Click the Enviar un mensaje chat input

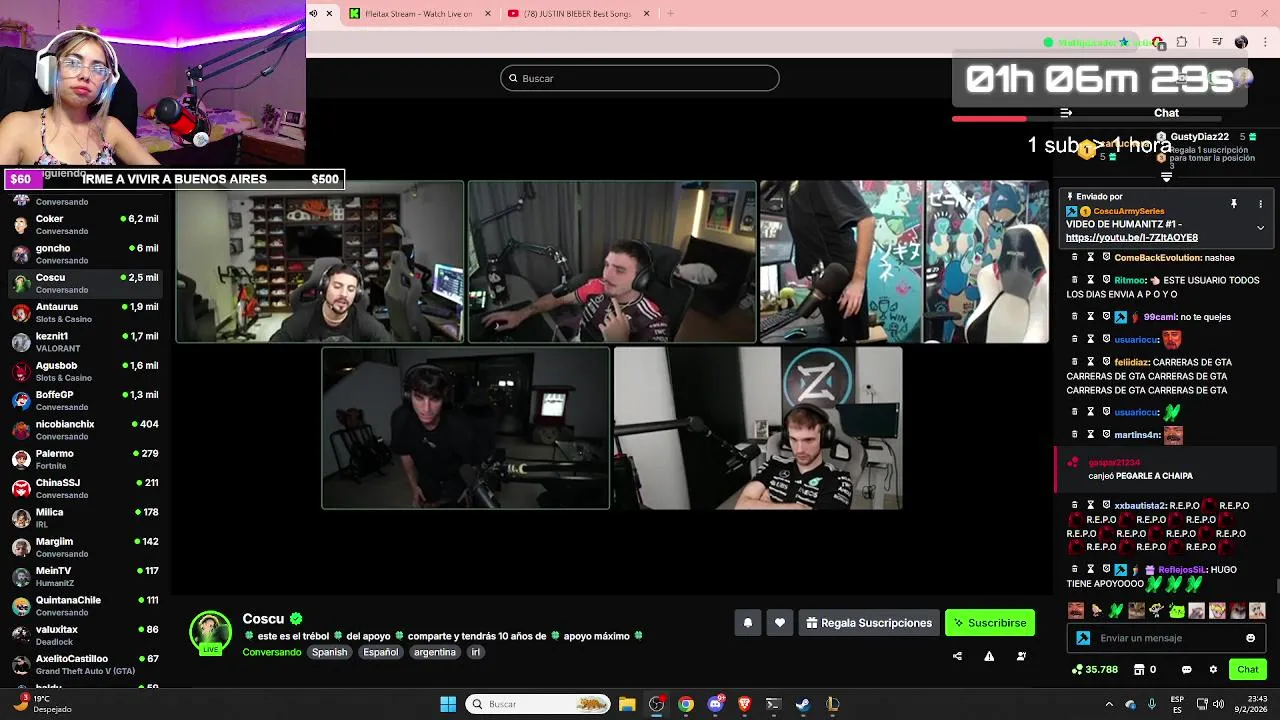1167,638
